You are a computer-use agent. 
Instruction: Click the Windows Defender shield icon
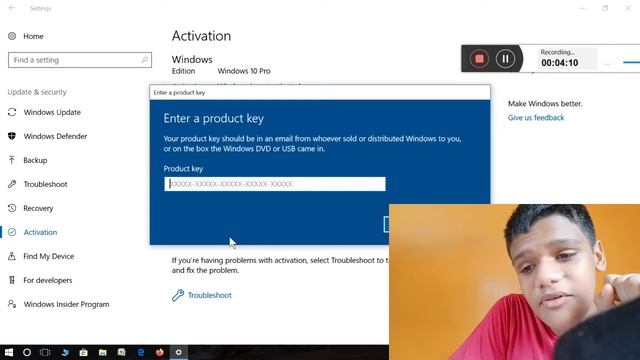point(12,136)
